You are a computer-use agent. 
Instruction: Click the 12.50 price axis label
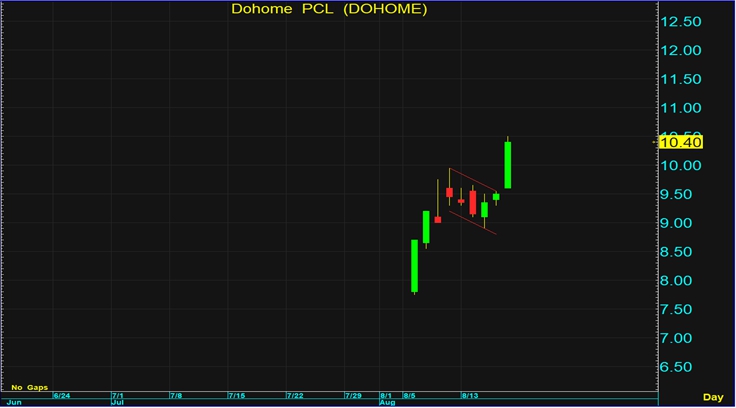click(x=681, y=22)
